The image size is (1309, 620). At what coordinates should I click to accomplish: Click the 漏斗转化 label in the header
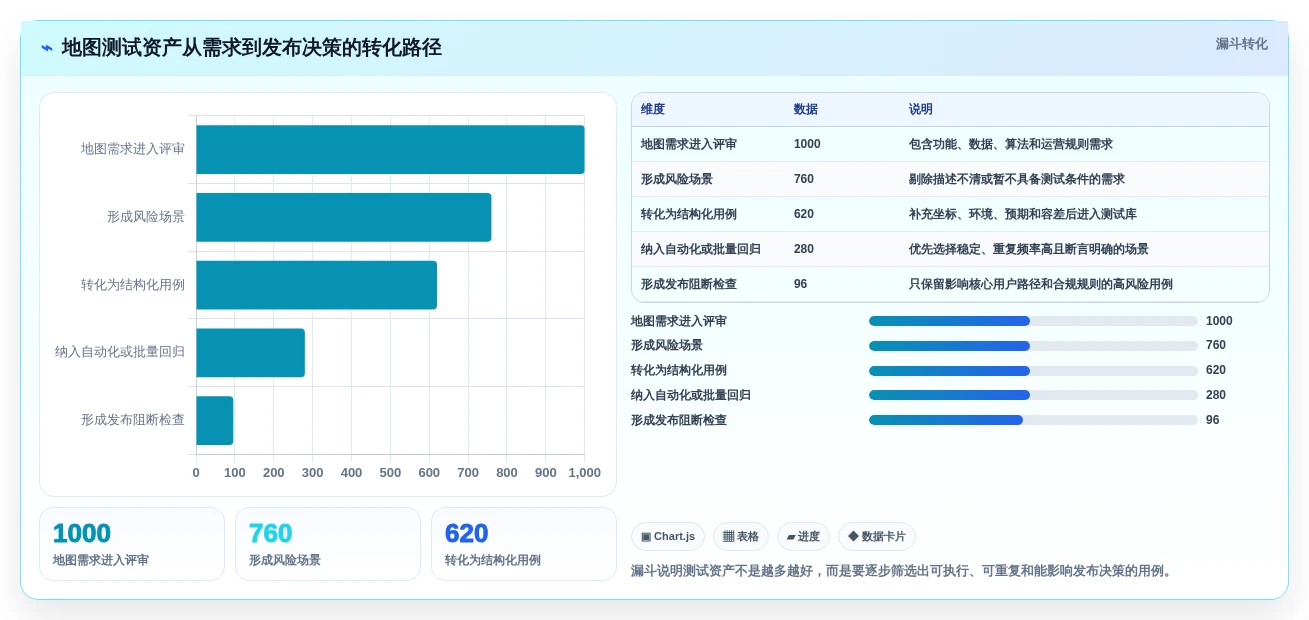tap(1241, 44)
